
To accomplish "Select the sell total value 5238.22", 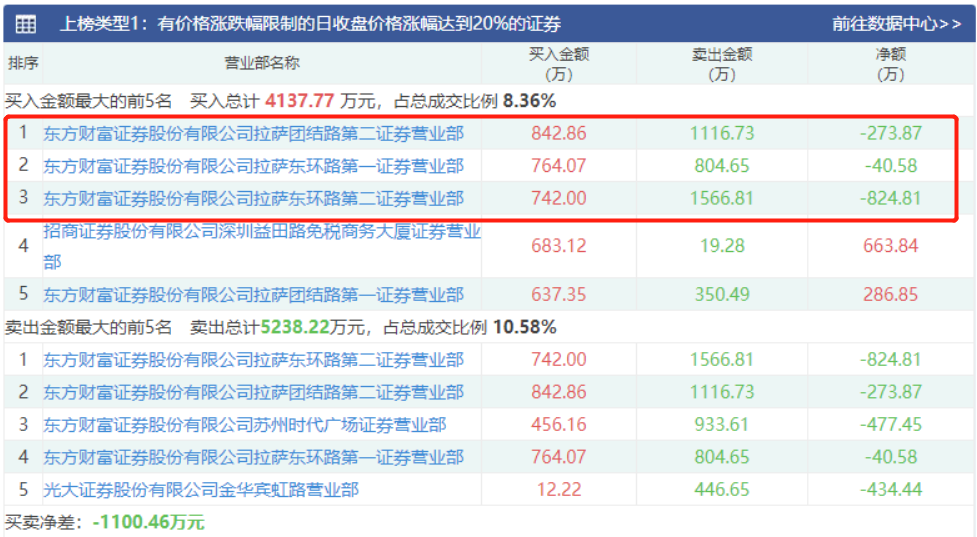I will 295,328.
